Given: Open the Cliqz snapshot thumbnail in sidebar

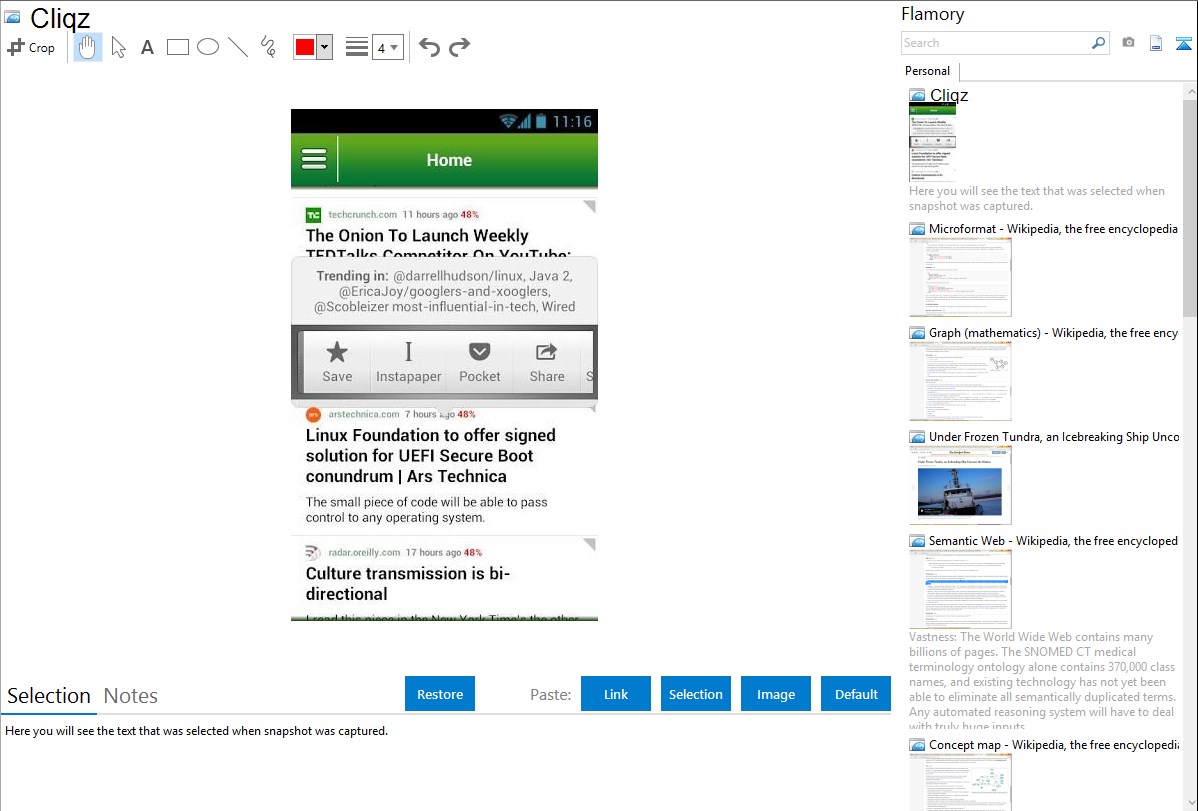Looking at the screenshot, I should 932,142.
